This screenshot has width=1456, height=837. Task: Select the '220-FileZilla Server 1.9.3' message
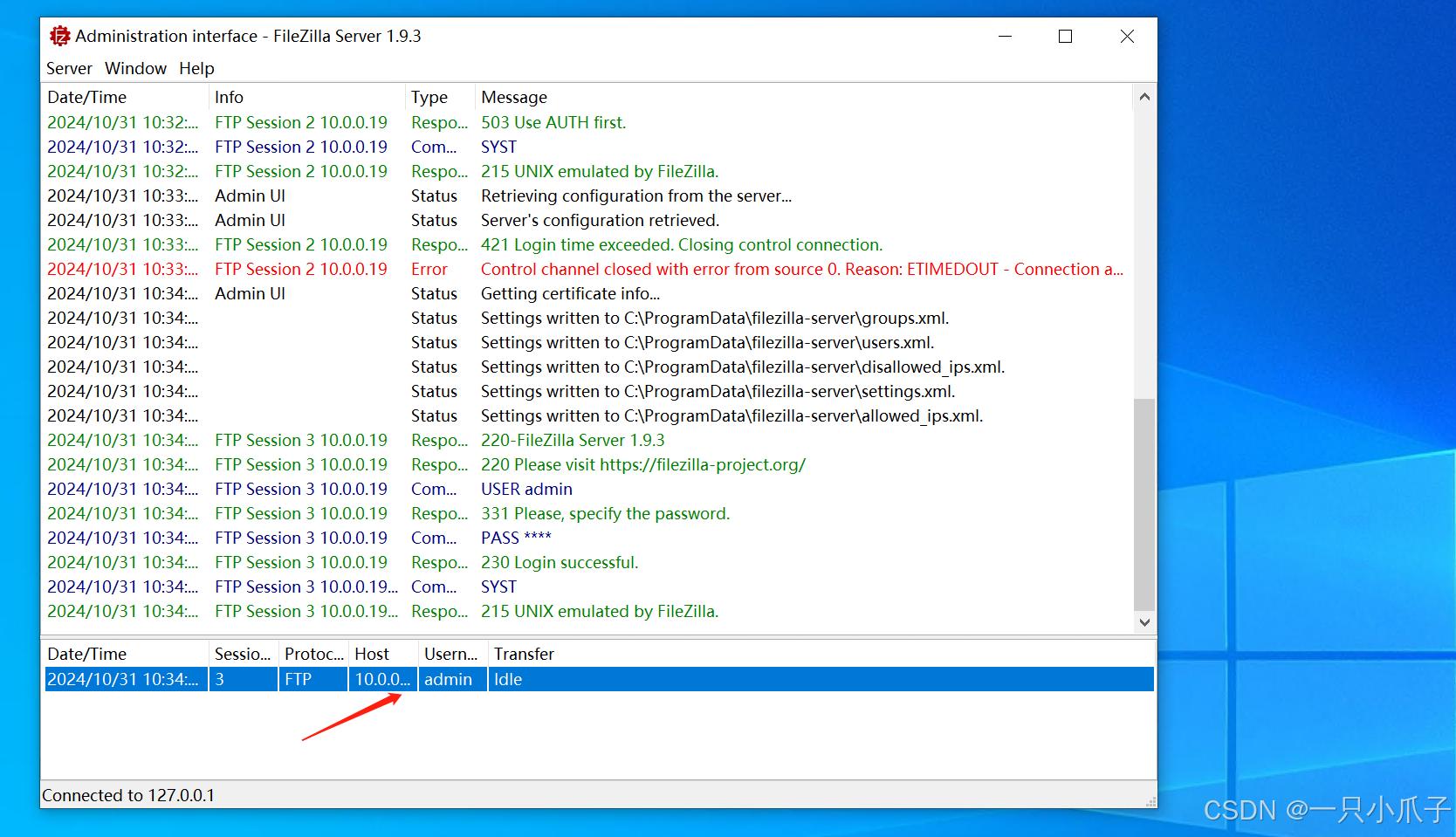point(573,440)
